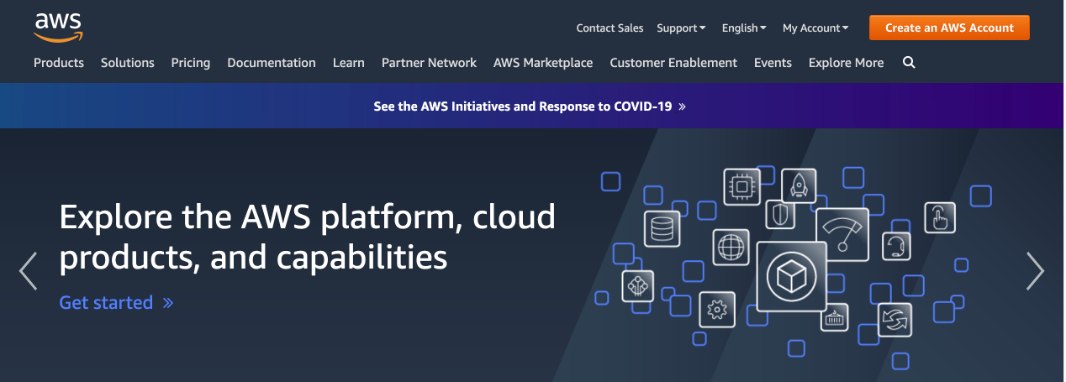The image size is (1066, 382).
Task: Expand the Support dropdown
Action: click(681, 28)
